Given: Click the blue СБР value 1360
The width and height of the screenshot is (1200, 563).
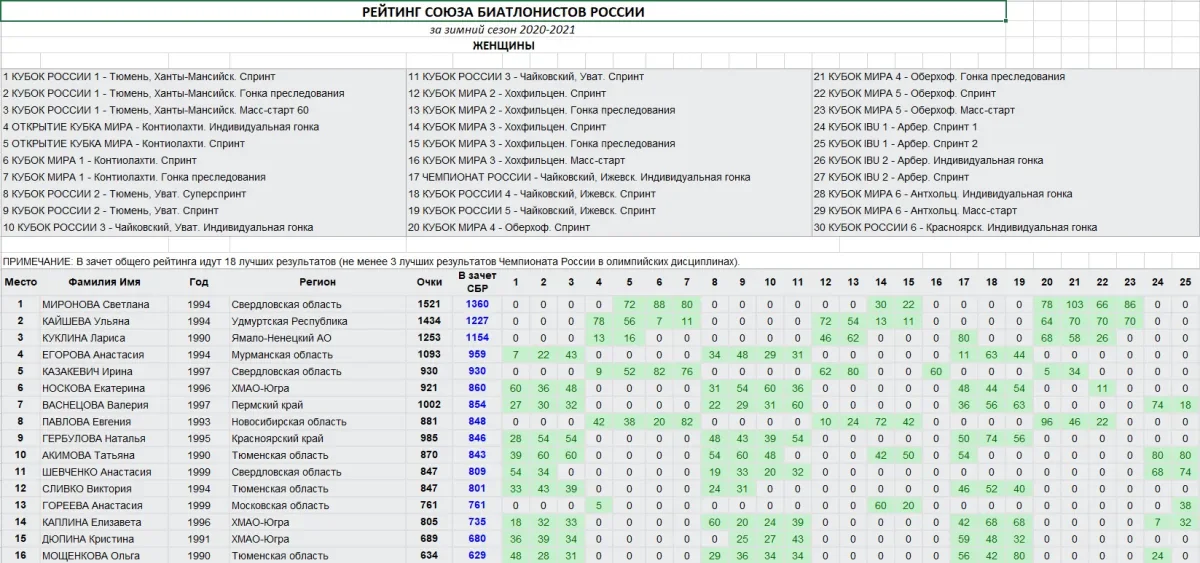Looking at the screenshot, I should click(x=477, y=304).
